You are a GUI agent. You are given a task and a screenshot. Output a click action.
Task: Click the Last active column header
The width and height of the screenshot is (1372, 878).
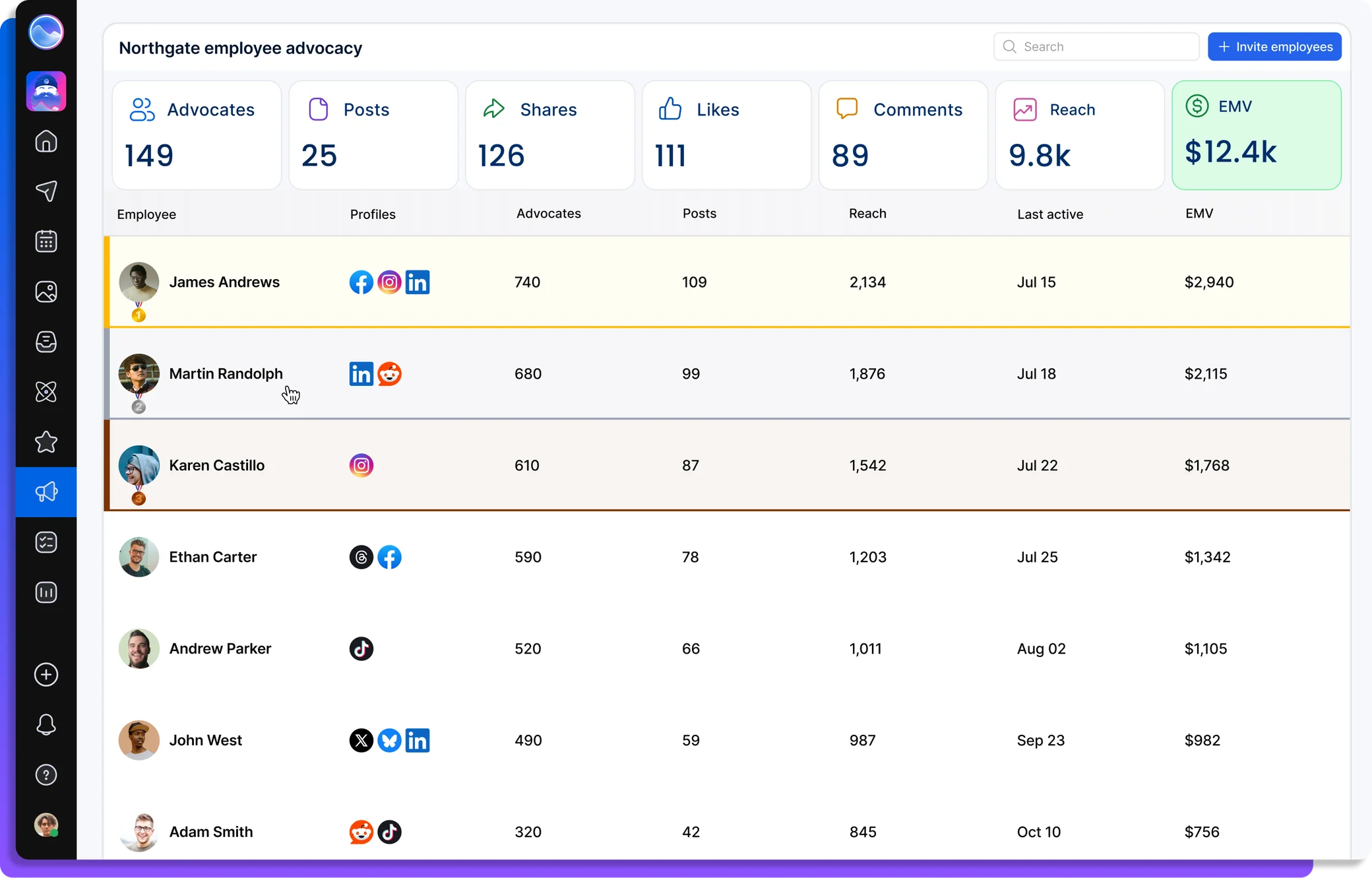click(x=1050, y=214)
